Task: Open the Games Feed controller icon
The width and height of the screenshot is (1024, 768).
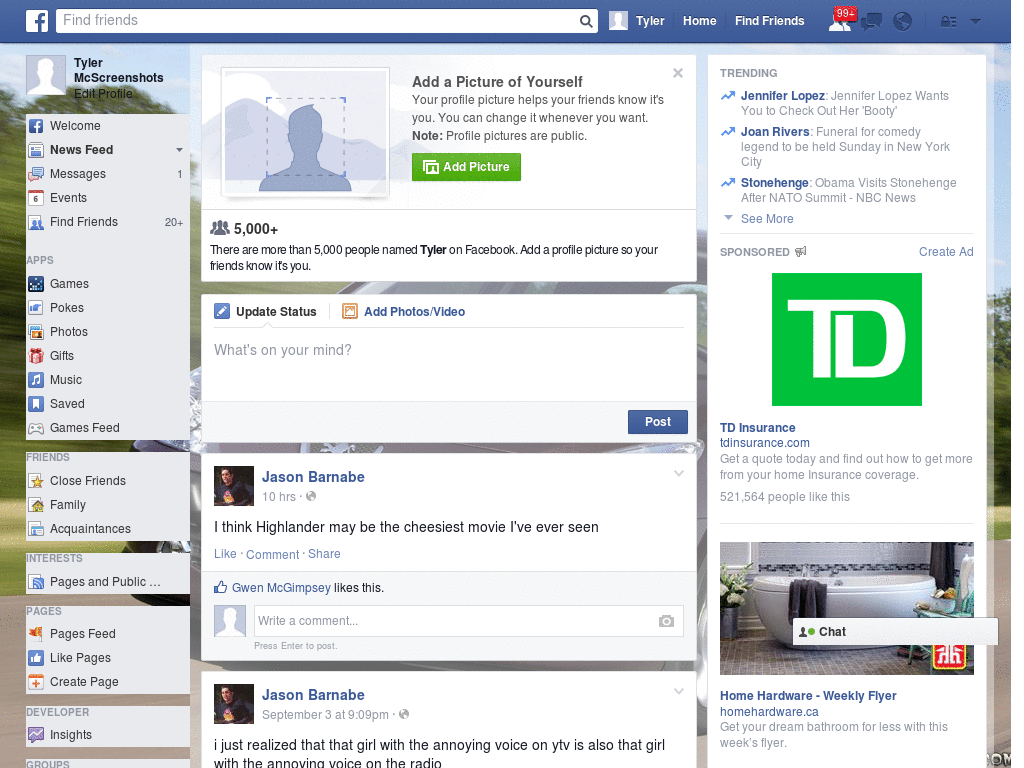Action: click(x=36, y=428)
